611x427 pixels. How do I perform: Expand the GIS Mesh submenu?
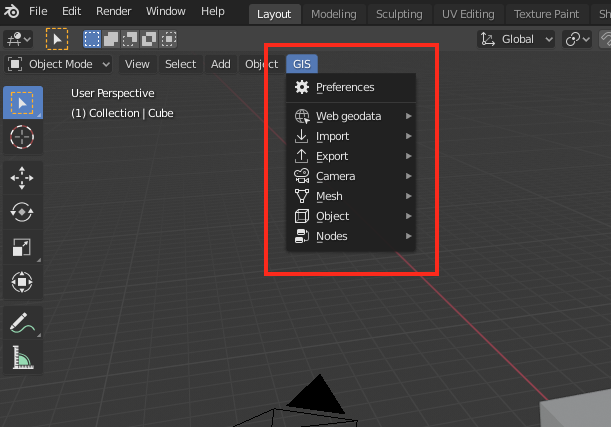(351, 196)
